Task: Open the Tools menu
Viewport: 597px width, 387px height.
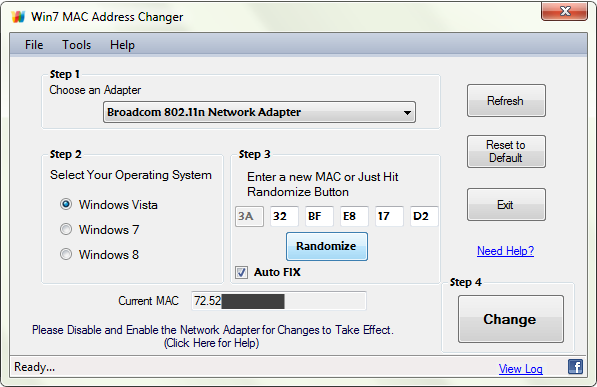Action: click(77, 45)
